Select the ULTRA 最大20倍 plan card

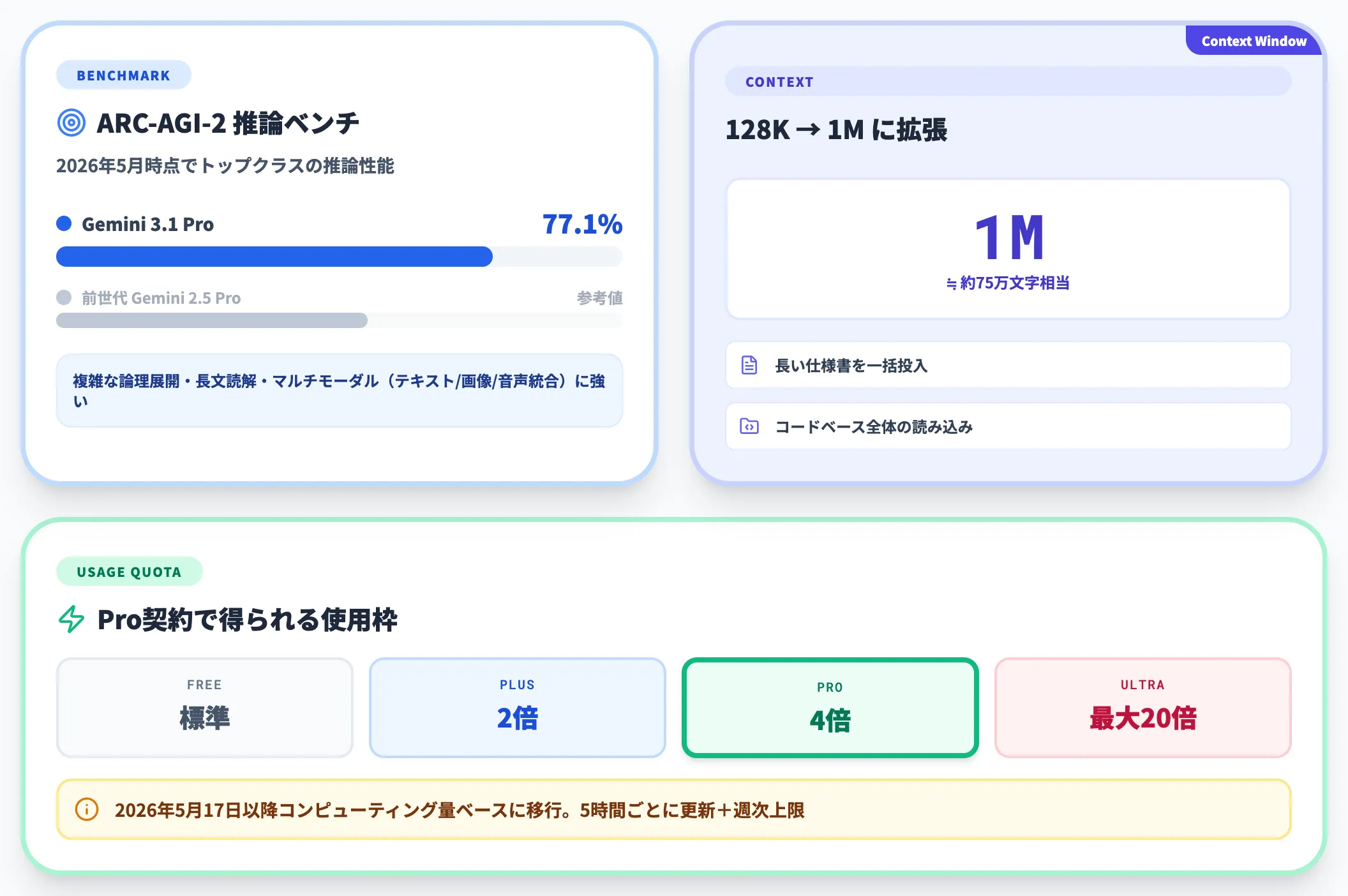(1143, 708)
